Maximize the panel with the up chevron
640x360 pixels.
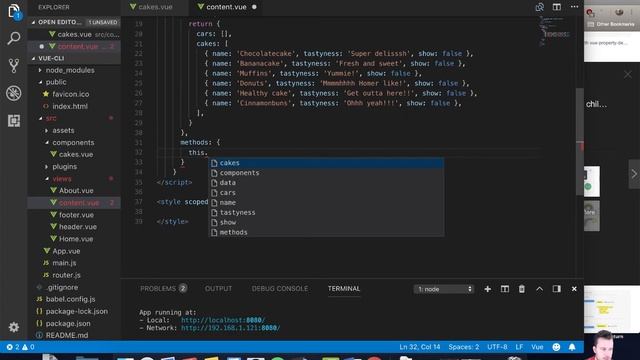tap(539, 289)
